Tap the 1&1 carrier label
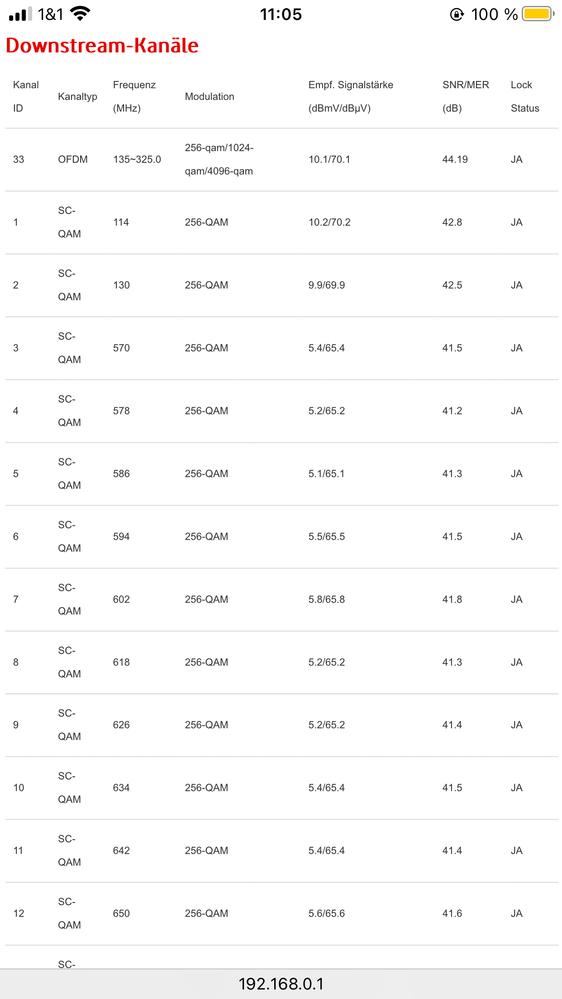Viewport: 562px width, 999px height. [x=50, y=14]
